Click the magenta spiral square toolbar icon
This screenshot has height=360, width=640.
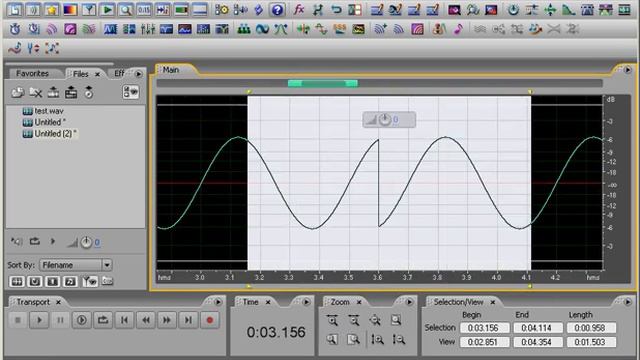[70, 29]
